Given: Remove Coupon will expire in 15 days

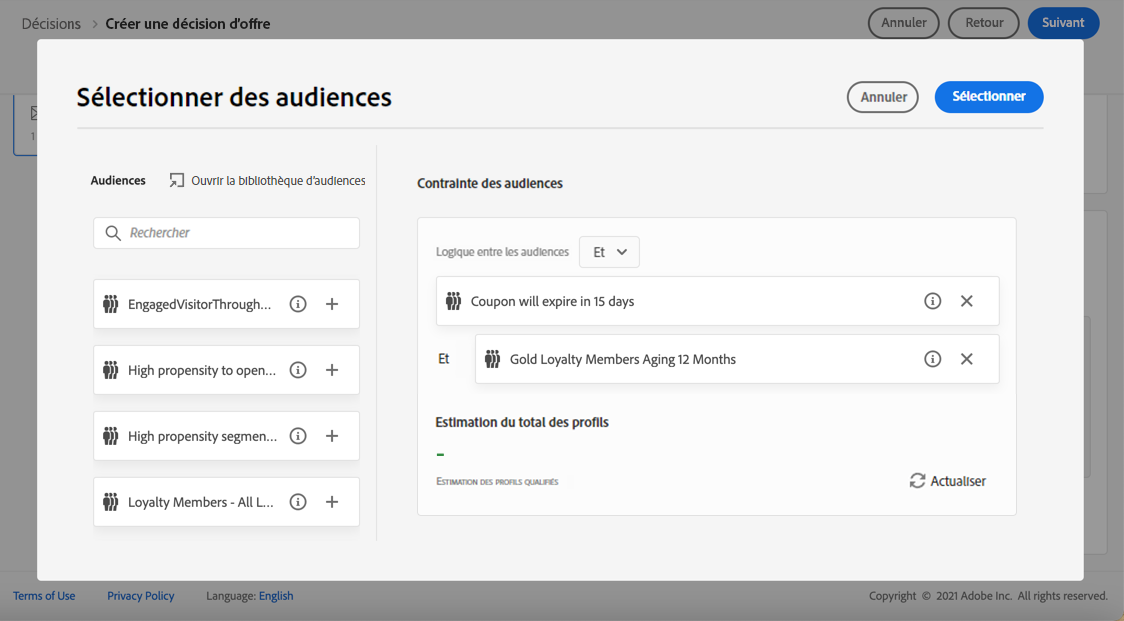Looking at the screenshot, I should pyautogui.click(x=966, y=301).
